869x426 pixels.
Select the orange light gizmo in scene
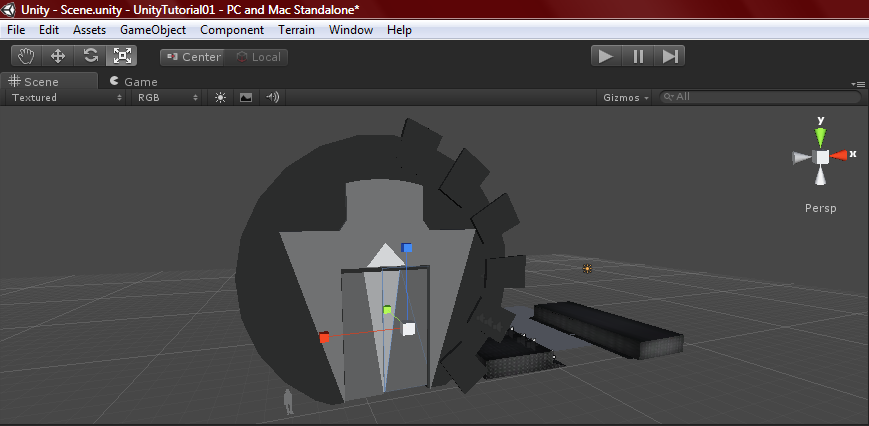[587, 269]
